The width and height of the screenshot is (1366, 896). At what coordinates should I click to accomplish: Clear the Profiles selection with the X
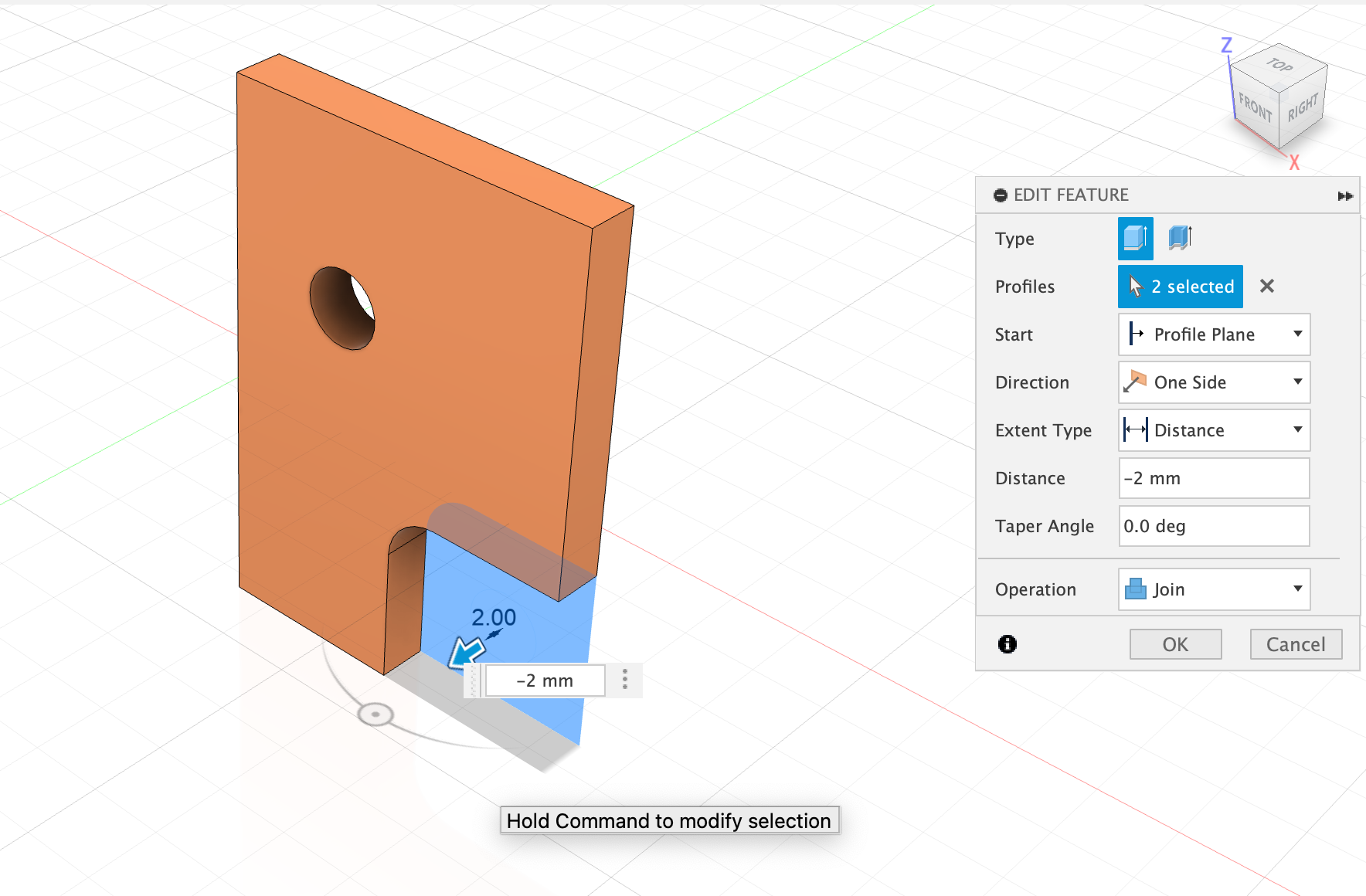tap(1267, 286)
